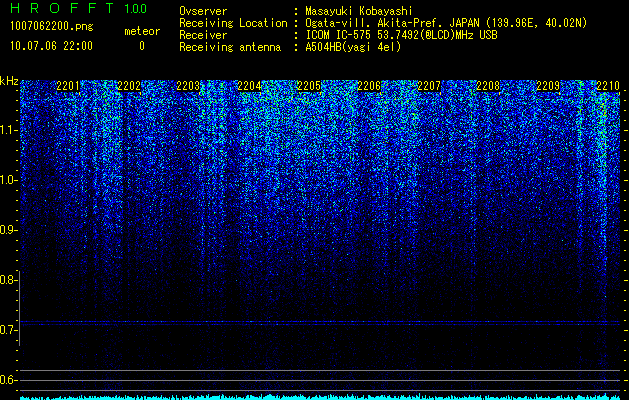Click the 2208 time marker
The image size is (629, 400).
pyautogui.click(x=488, y=85)
